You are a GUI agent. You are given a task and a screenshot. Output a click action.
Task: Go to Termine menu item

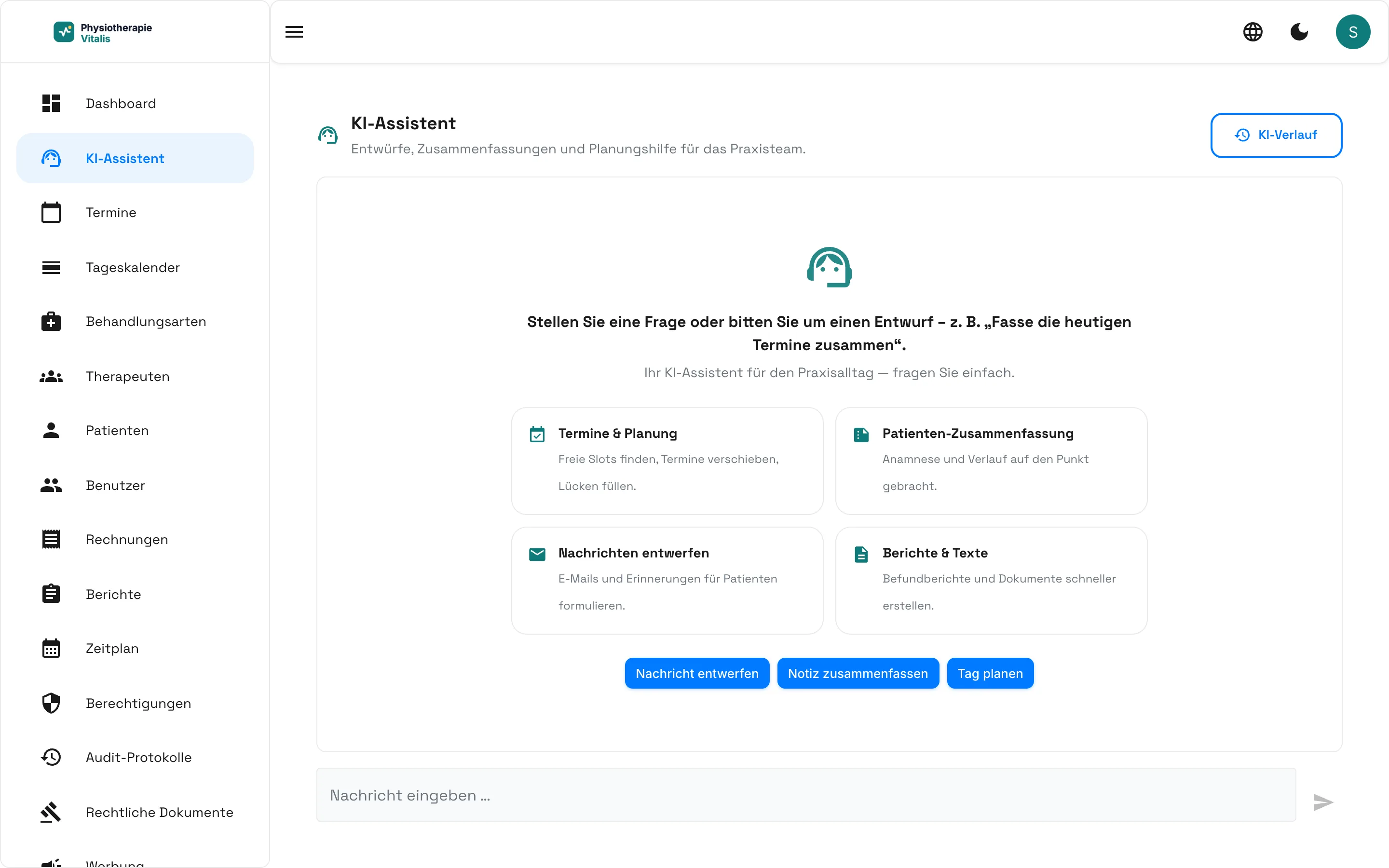point(135,212)
